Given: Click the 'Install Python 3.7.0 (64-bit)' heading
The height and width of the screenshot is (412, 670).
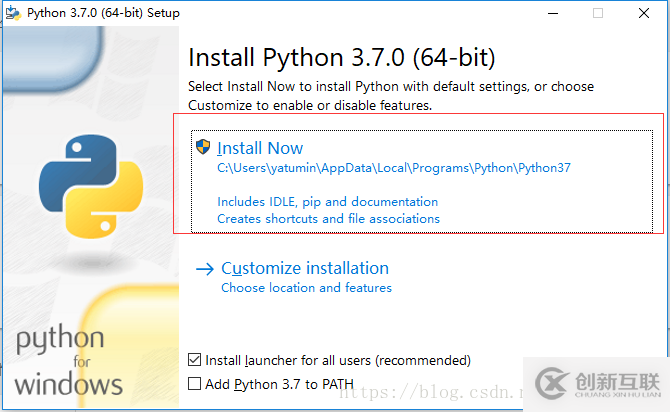Looking at the screenshot, I should [x=341, y=56].
